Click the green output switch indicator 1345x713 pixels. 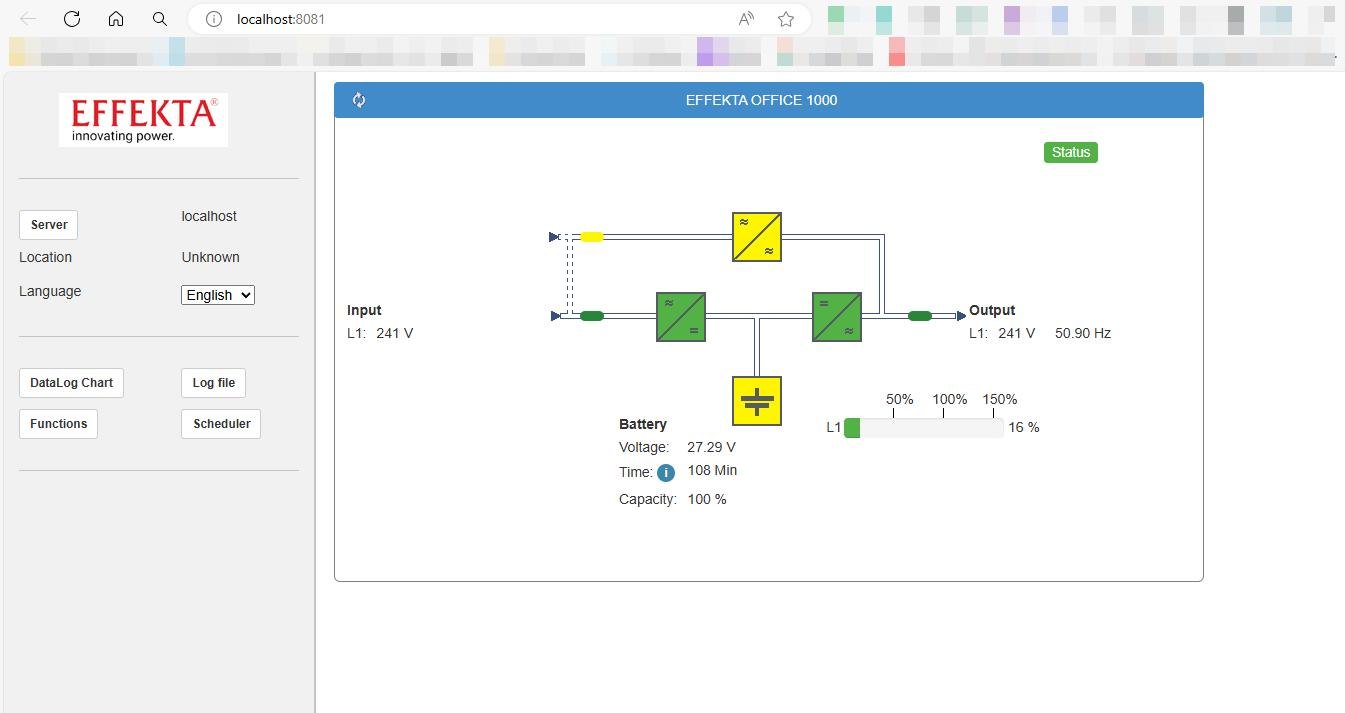click(x=920, y=316)
